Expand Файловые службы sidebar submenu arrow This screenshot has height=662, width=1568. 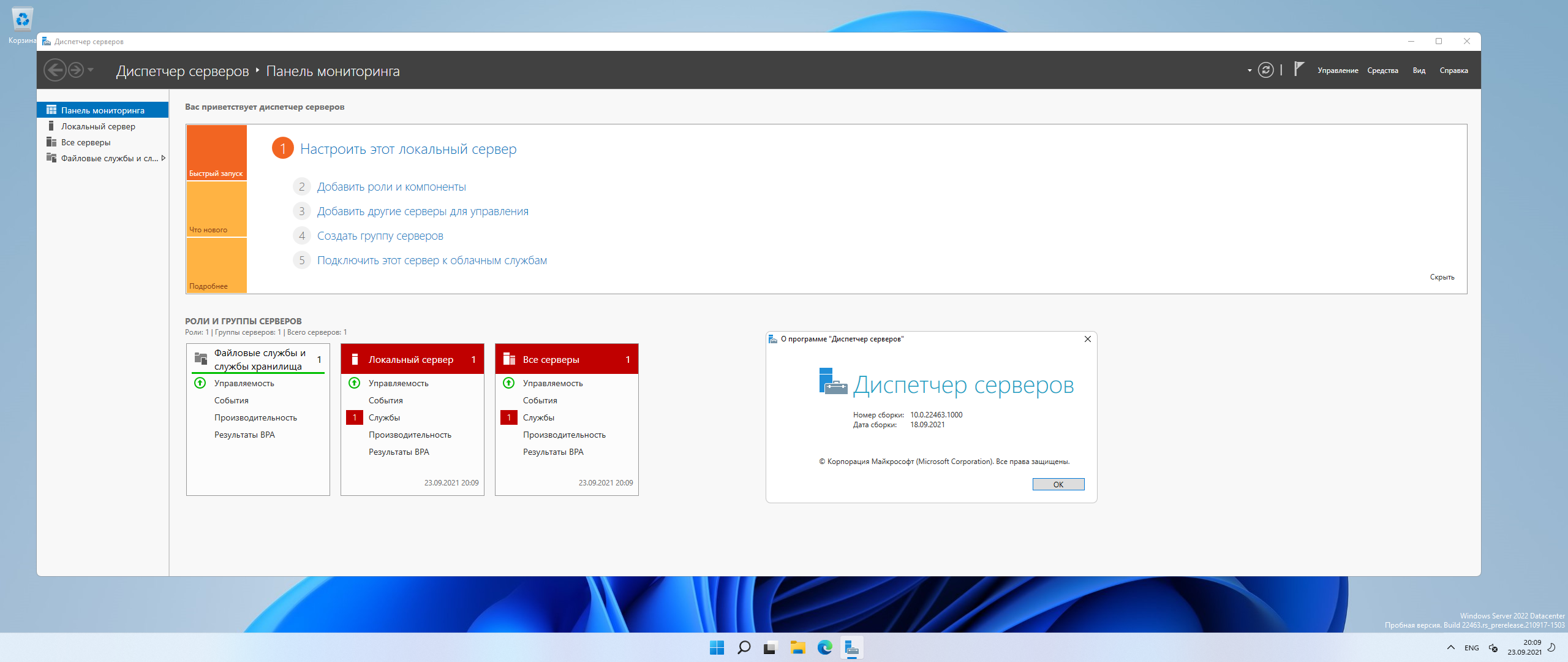[x=164, y=158]
